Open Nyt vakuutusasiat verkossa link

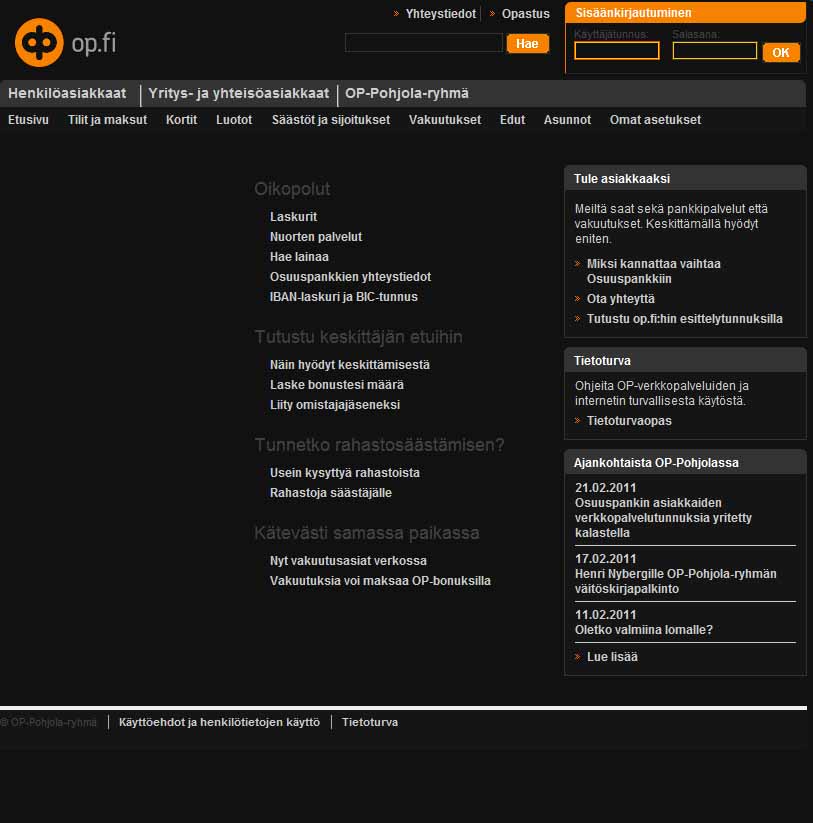point(349,561)
